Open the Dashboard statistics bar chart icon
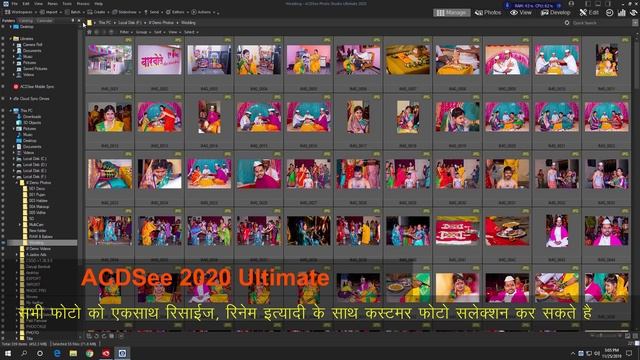This screenshot has width=640, height=360. point(622,13)
